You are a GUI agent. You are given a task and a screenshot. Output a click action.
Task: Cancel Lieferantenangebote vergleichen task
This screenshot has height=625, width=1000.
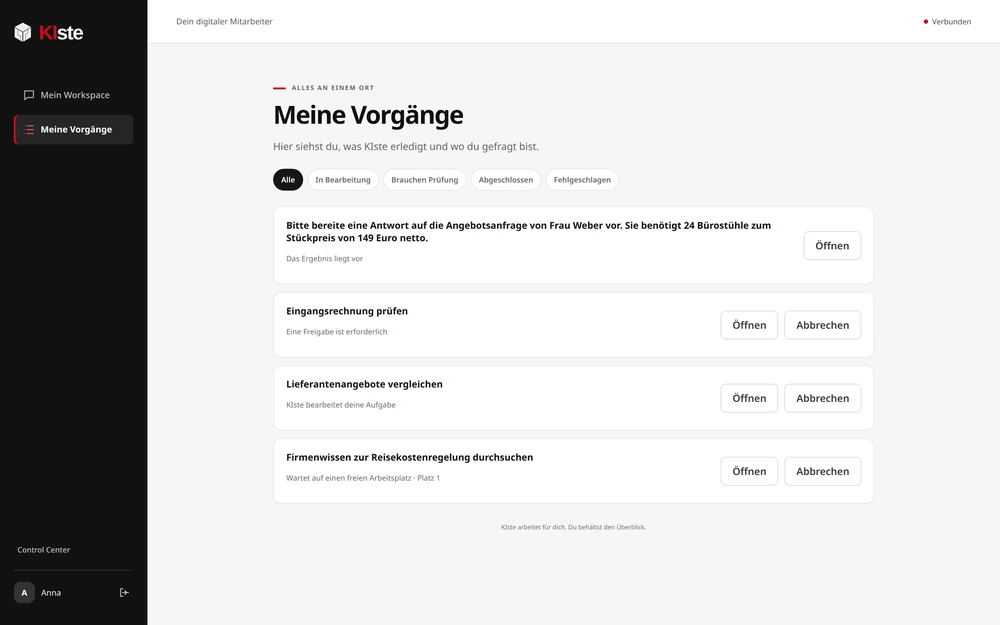pyautogui.click(x=822, y=398)
